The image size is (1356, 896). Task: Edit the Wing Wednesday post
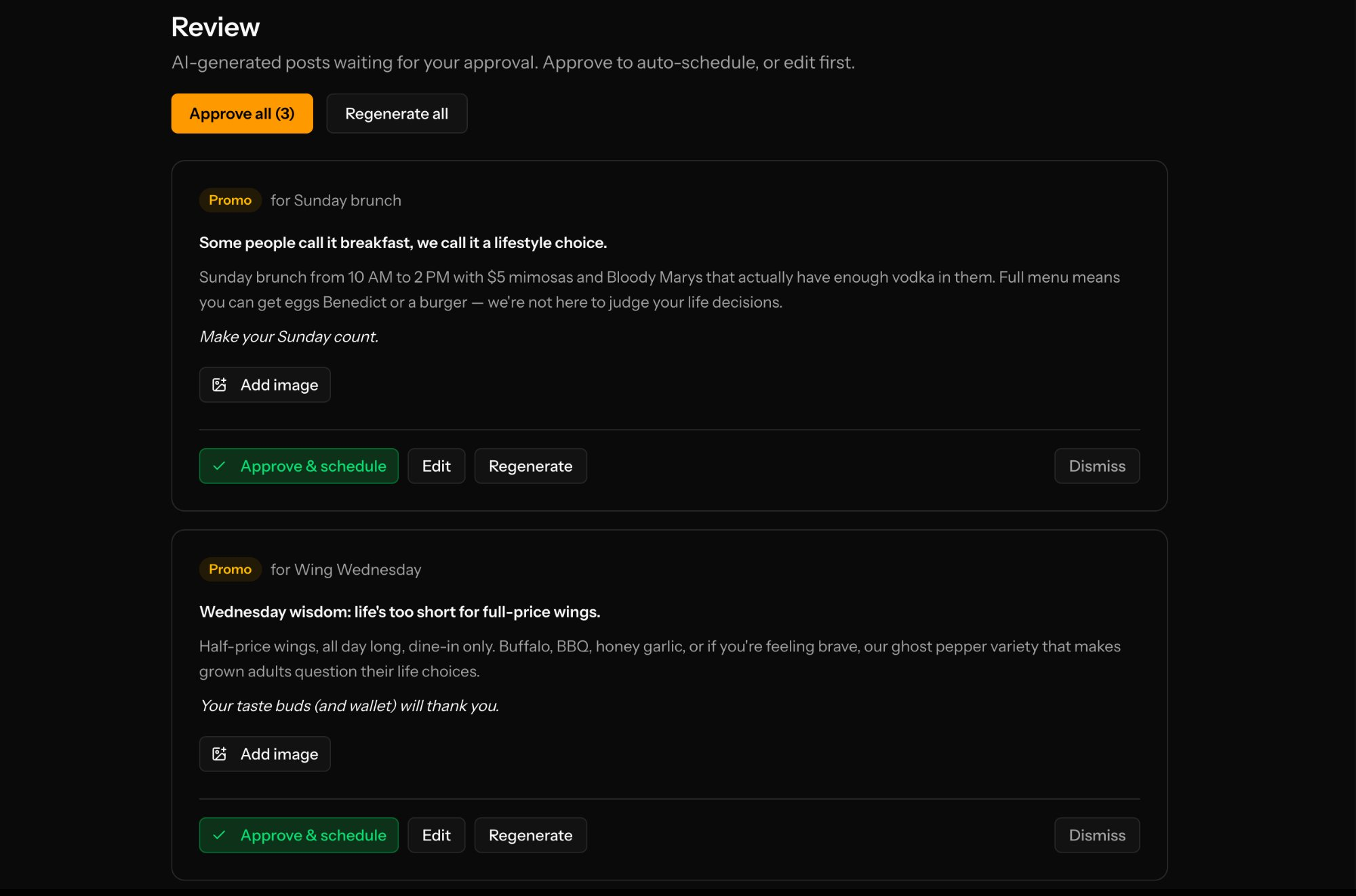[436, 835]
